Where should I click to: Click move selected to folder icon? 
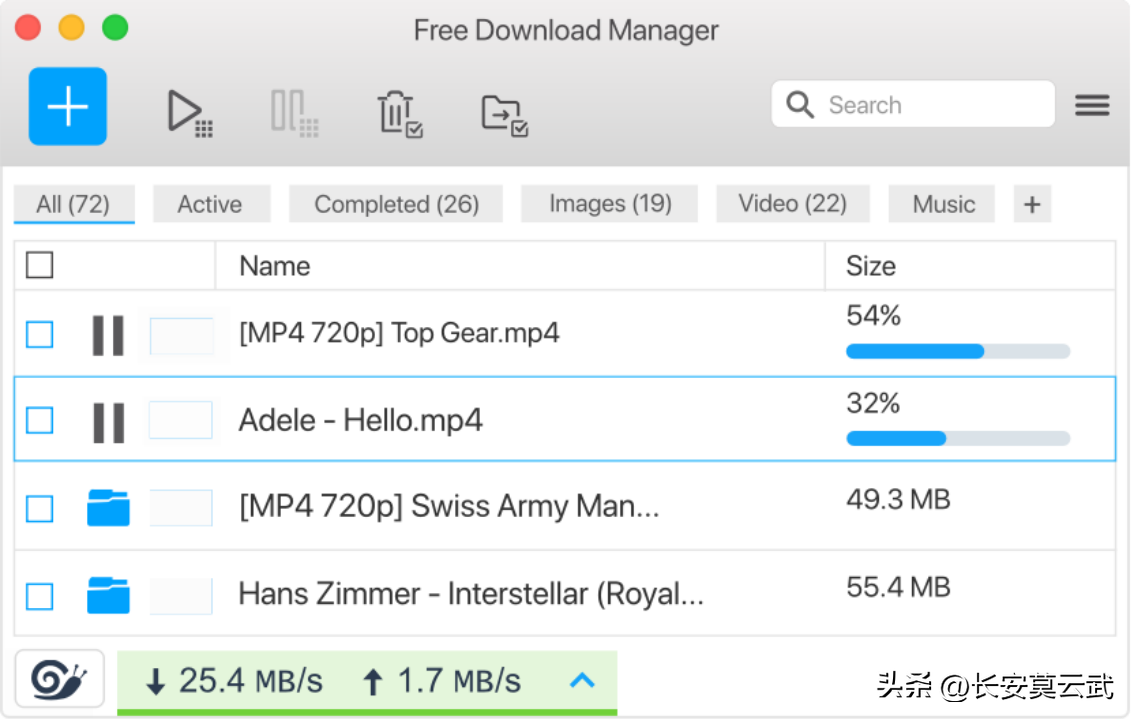pos(504,114)
